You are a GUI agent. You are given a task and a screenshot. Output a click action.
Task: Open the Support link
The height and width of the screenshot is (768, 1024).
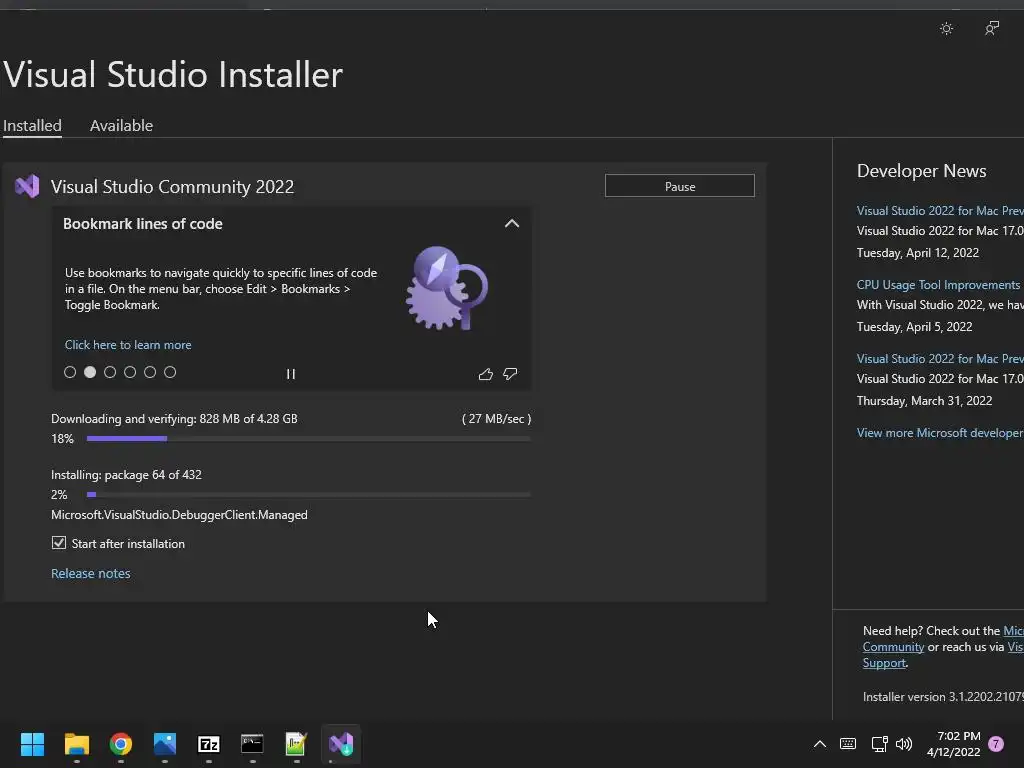click(884, 664)
